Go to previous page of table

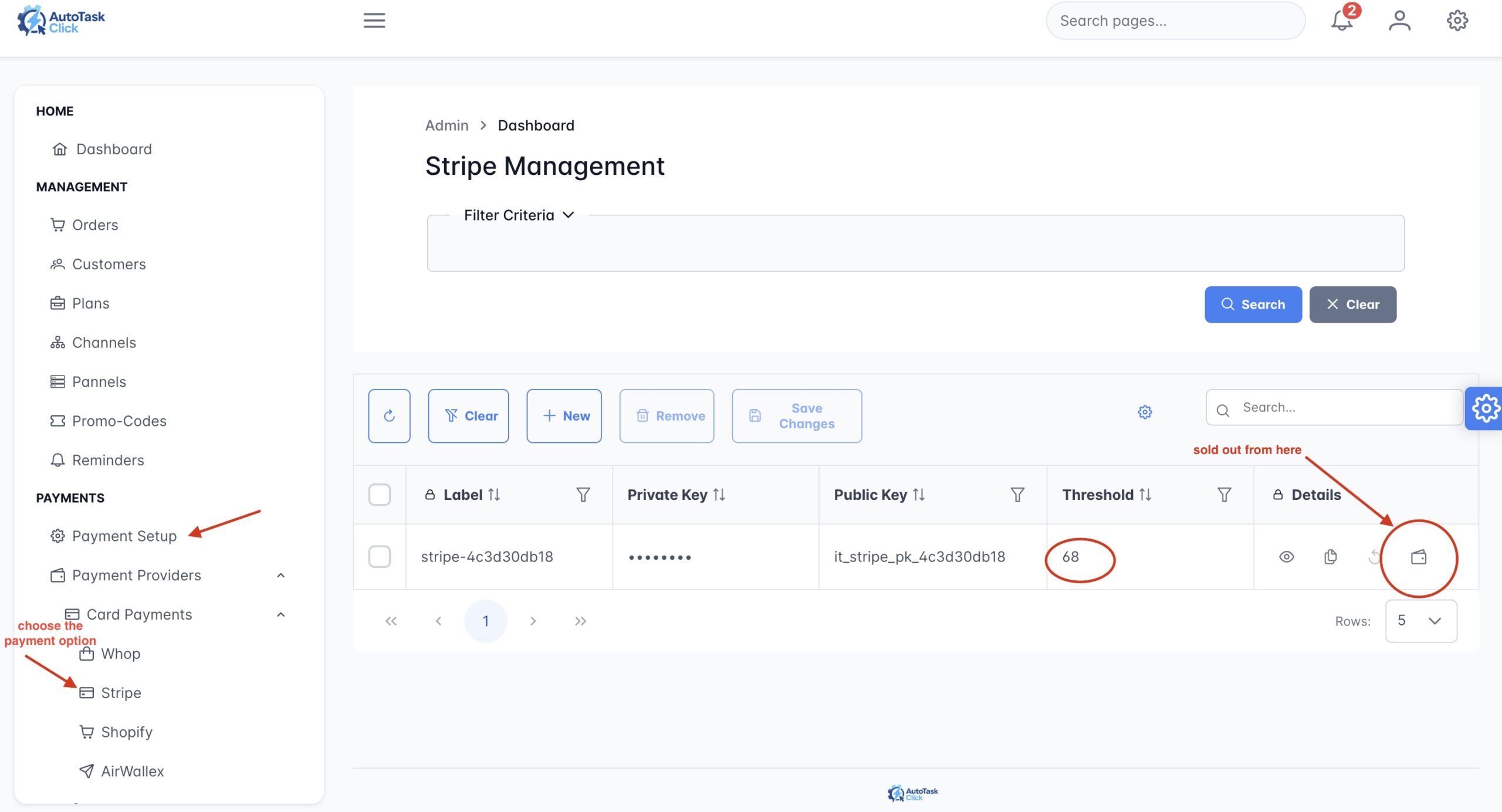click(x=438, y=621)
